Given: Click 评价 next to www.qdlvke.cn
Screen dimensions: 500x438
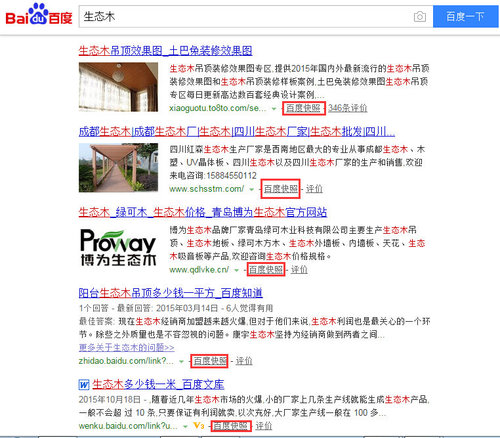Looking at the screenshot, I should (299, 270).
